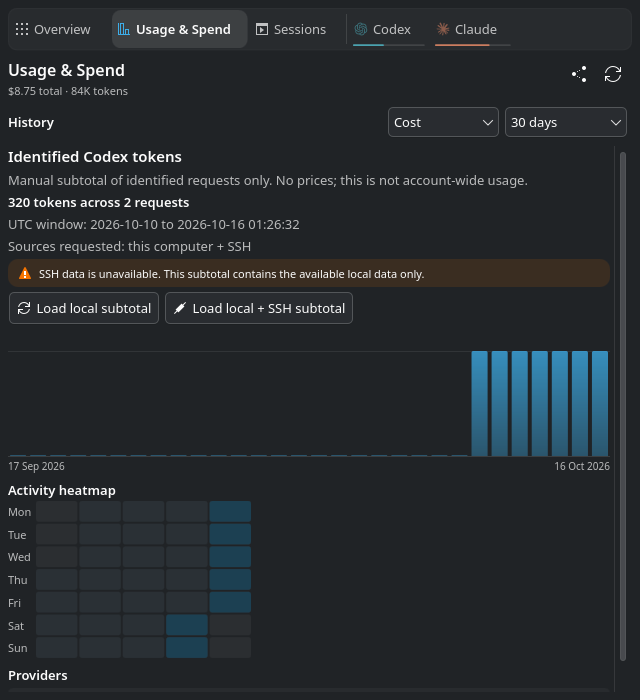Open the Cost metric dropdown

pyautogui.click(x=443, y=122)
